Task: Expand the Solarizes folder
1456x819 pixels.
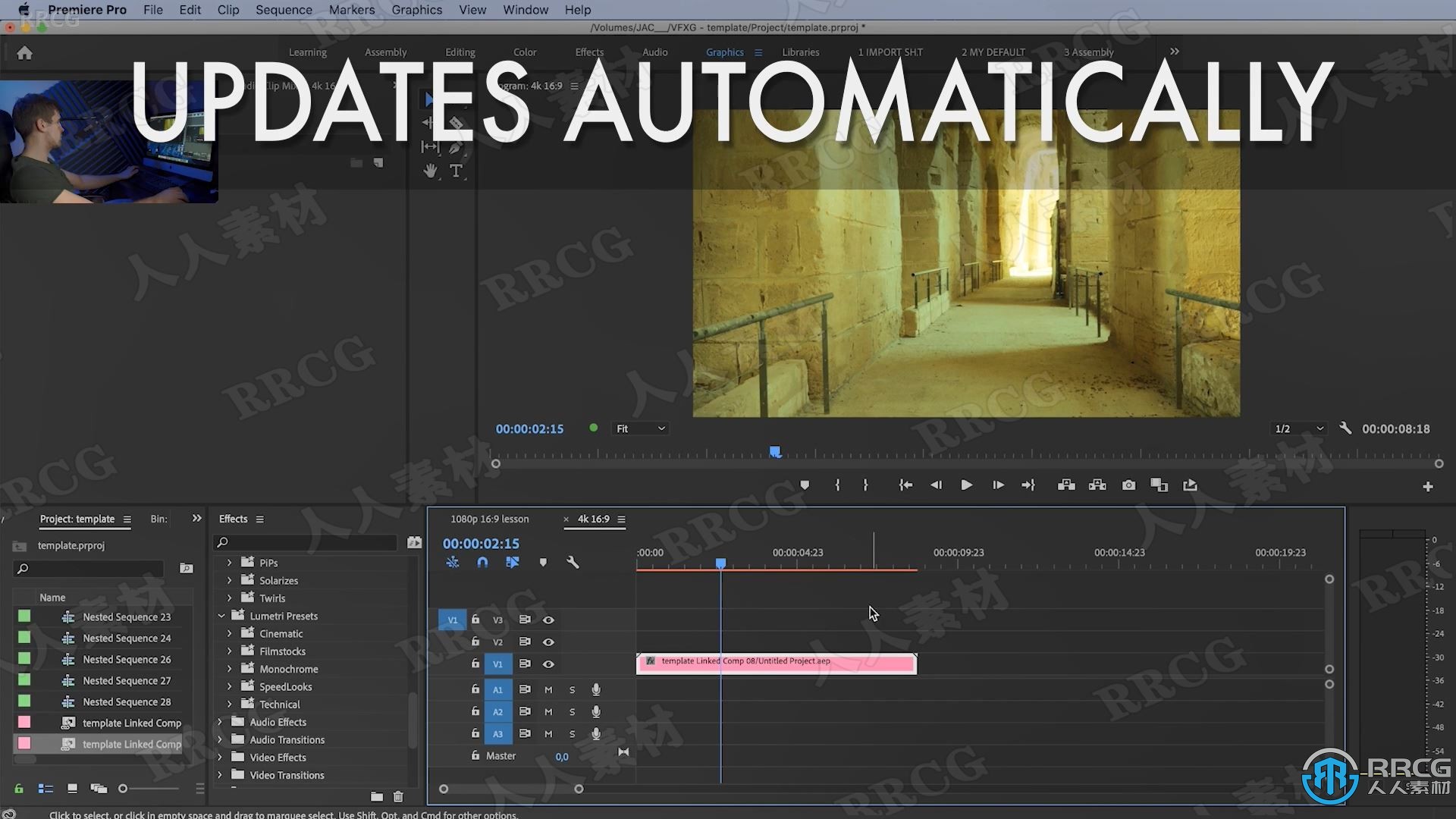Action: point(229,580)
